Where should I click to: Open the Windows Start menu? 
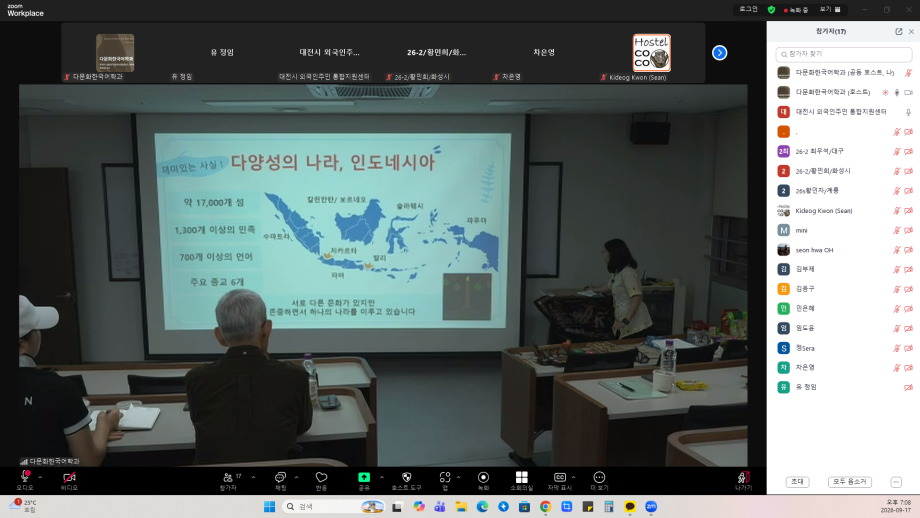pyautogui.click(x=269, y=507)
